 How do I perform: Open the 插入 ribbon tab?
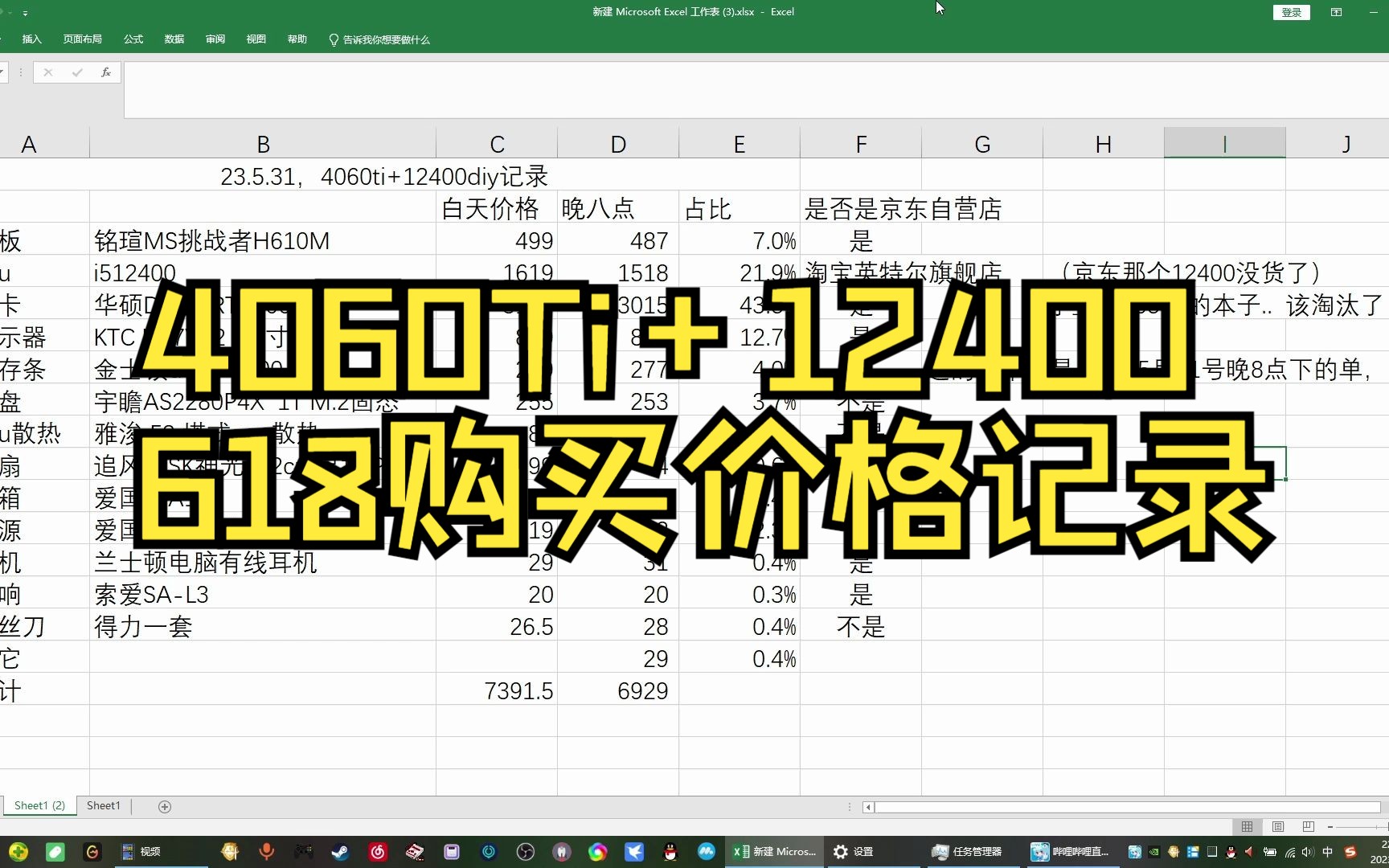click(x=31, y=39)
